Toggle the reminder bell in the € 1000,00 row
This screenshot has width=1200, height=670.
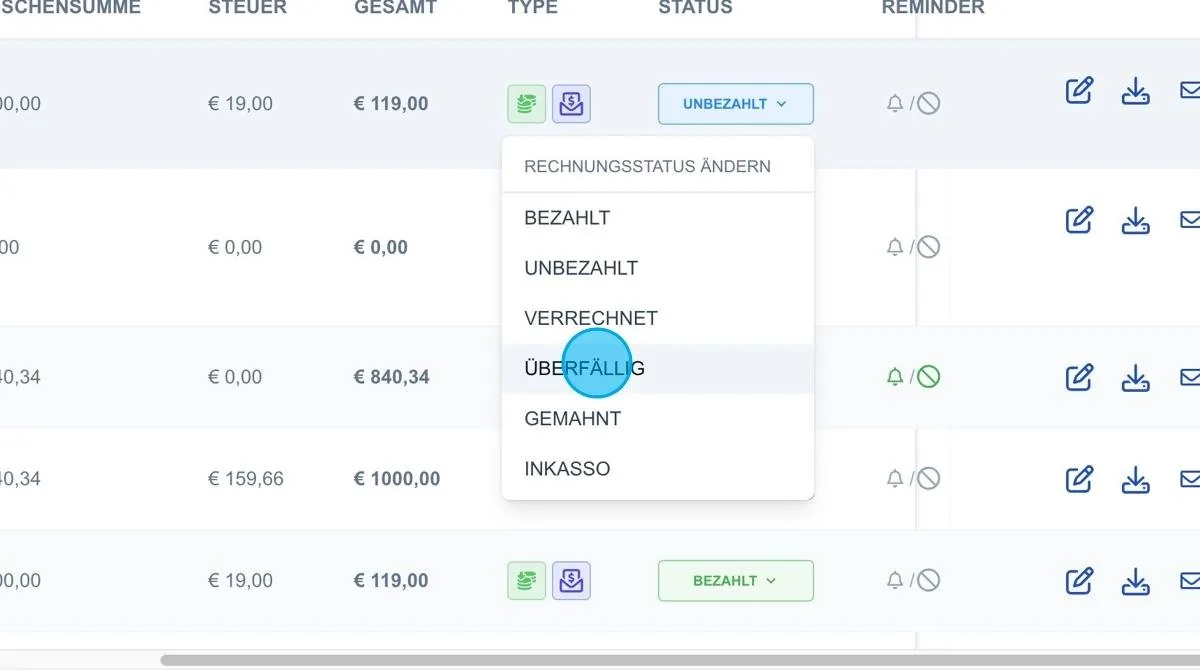click(895, 478)
